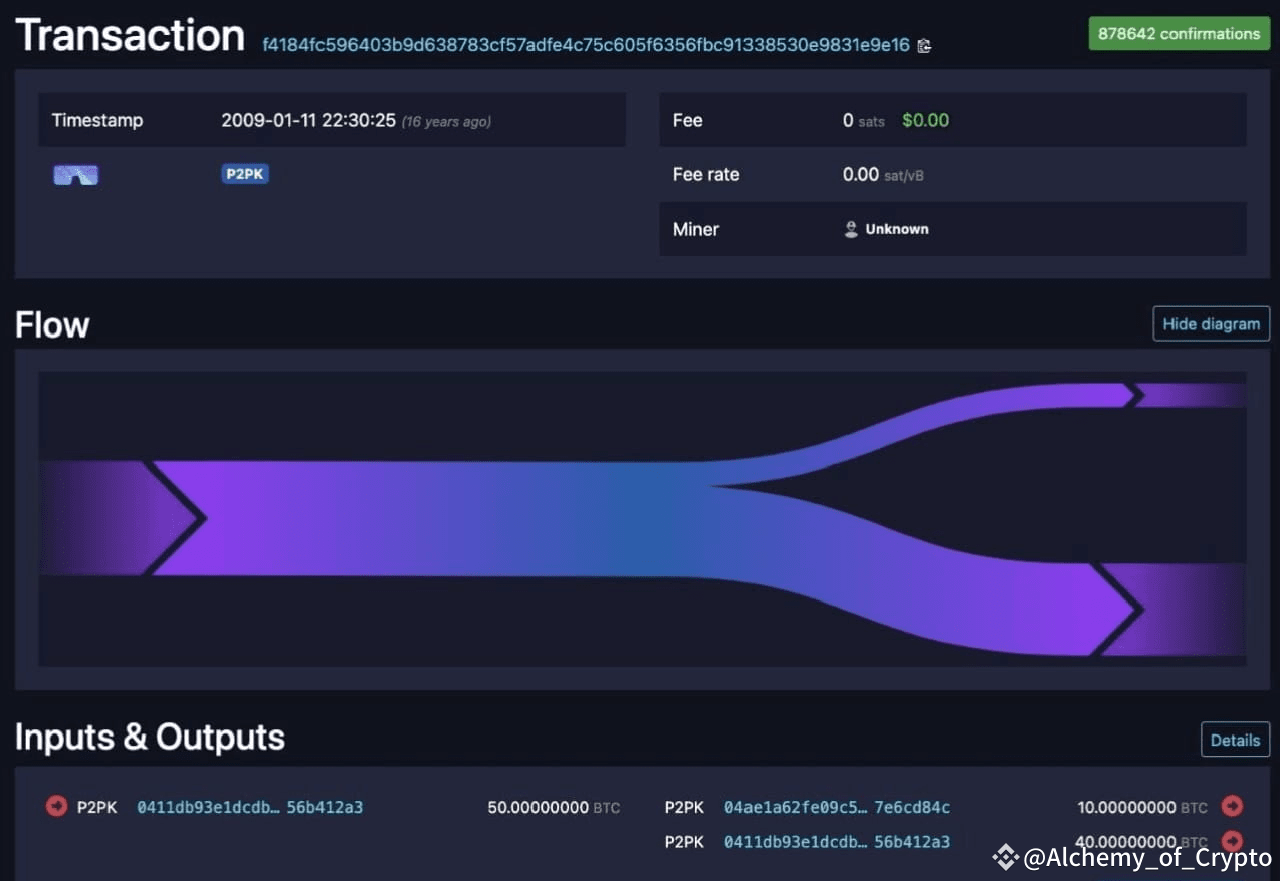This screenshot has width=1280, height=881.
Task: Click the red input arrow beside P2PK input
Action: click(56, 806)
